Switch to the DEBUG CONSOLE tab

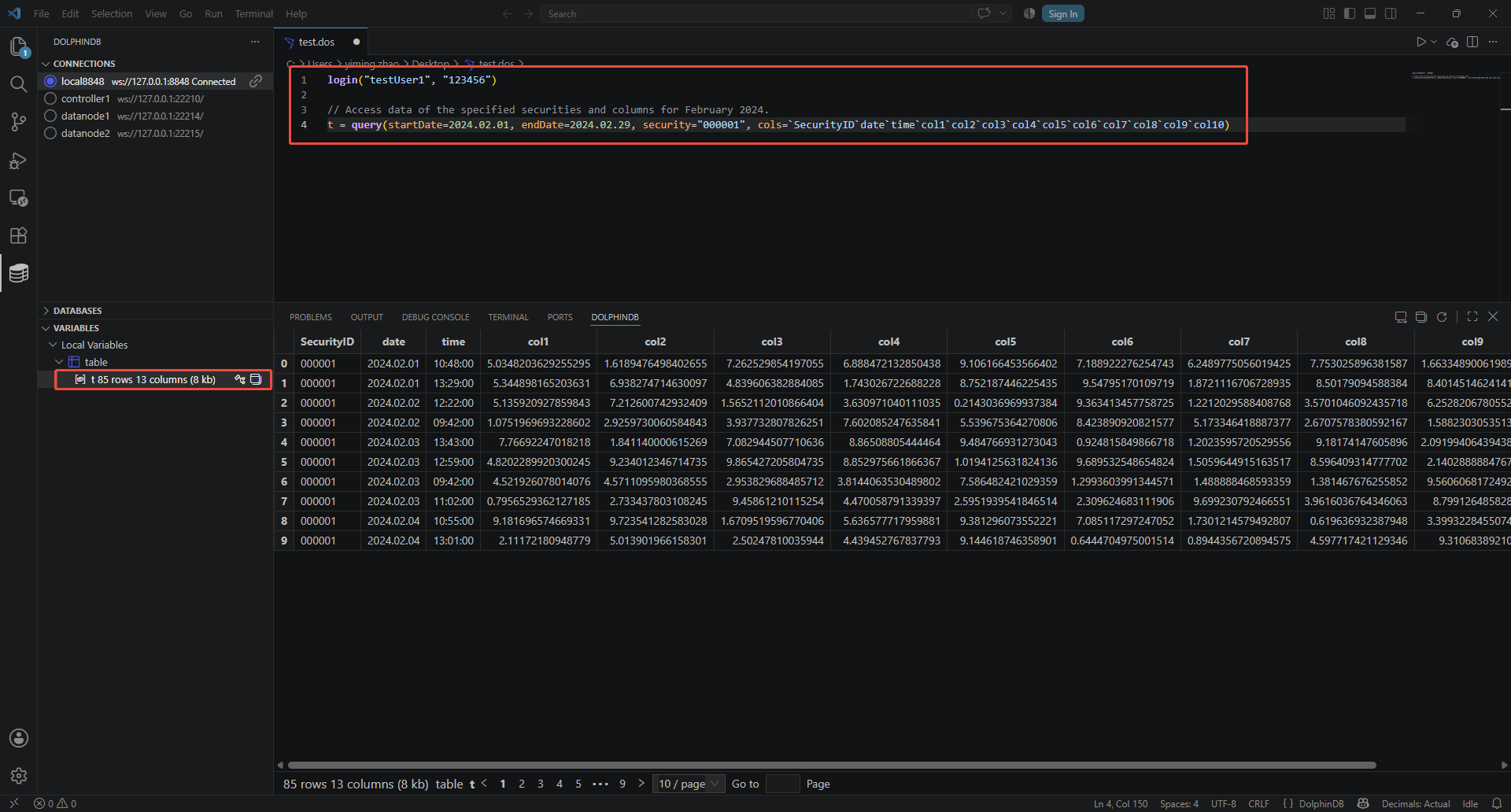coord(435,317)
